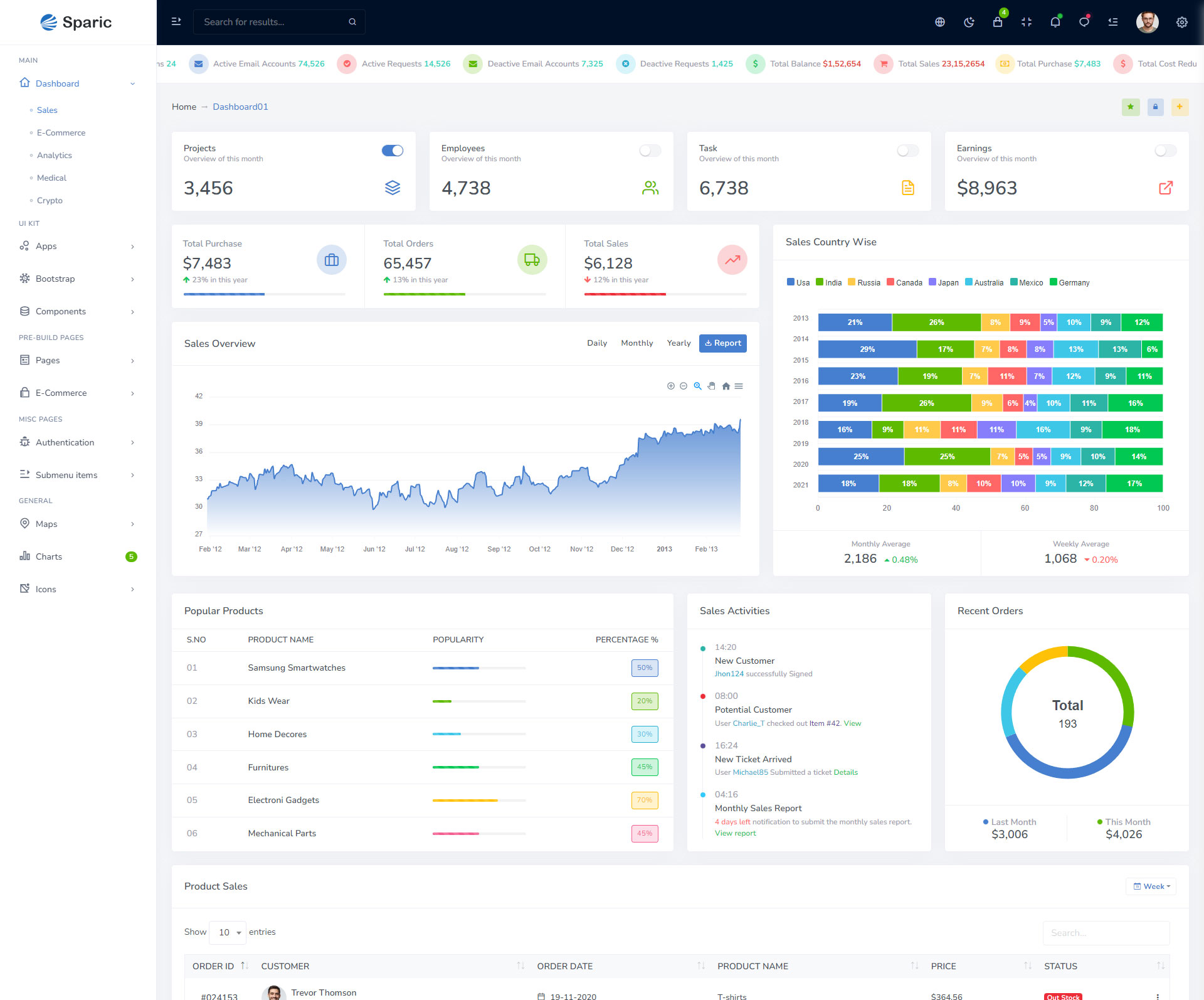The height and width of the screenshot is (1000, 1204).
Task: Click the View report link
Action: point(735,833)
